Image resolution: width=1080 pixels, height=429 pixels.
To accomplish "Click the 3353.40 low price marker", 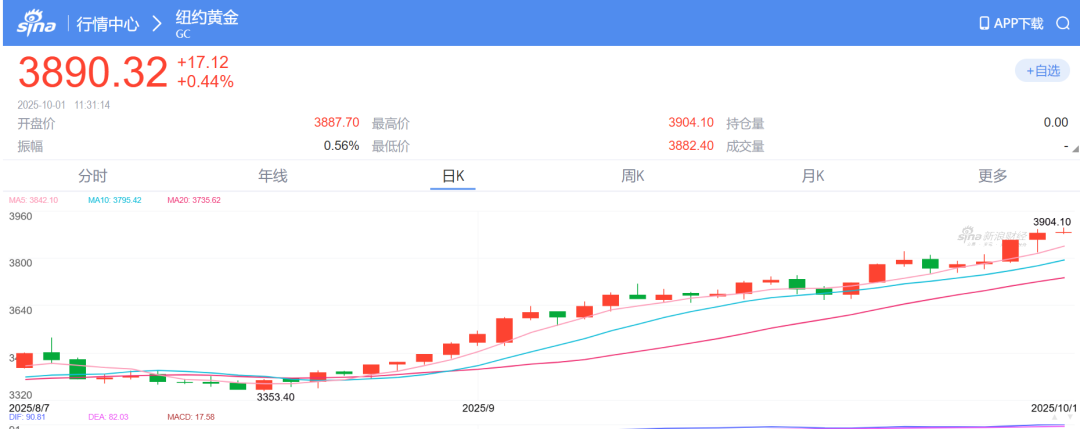I will (x=275, y=397).
